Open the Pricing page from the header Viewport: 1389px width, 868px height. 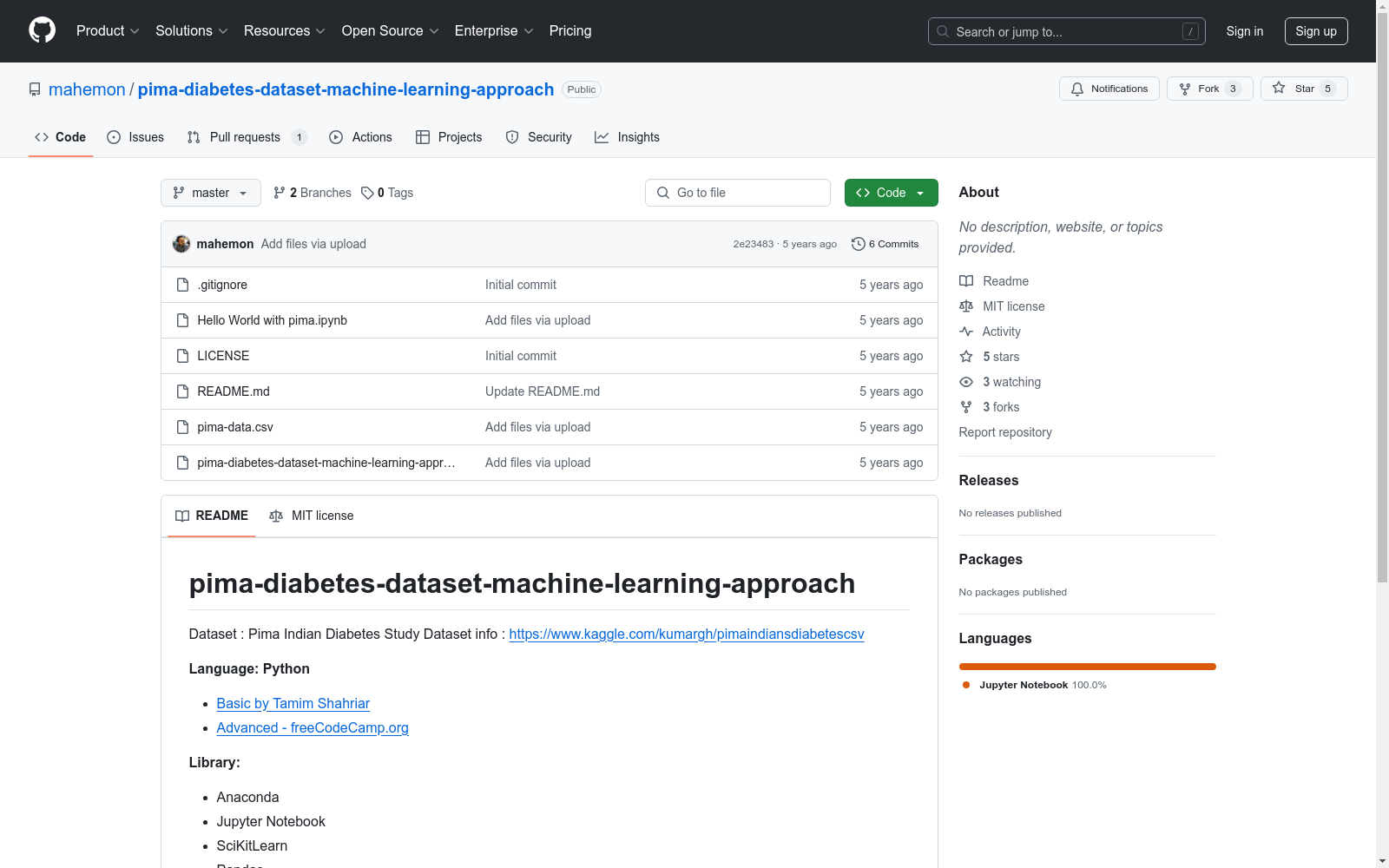(x=570, y=30)
